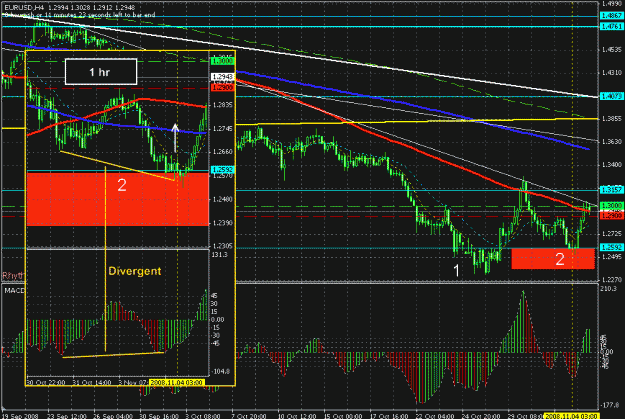Click the red 1.2909 price label
Viewport: 625px width, 419px height.
(x=611, y=215)
